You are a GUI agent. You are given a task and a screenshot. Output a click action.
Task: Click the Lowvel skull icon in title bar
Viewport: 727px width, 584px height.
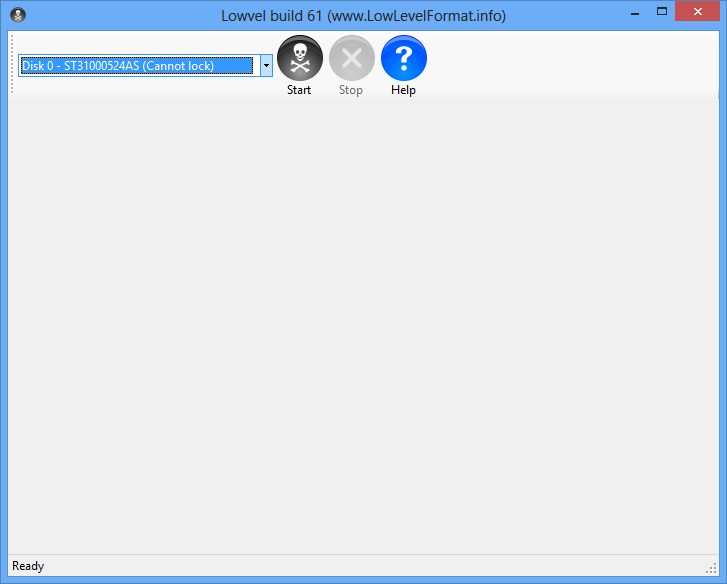(18, 15)
